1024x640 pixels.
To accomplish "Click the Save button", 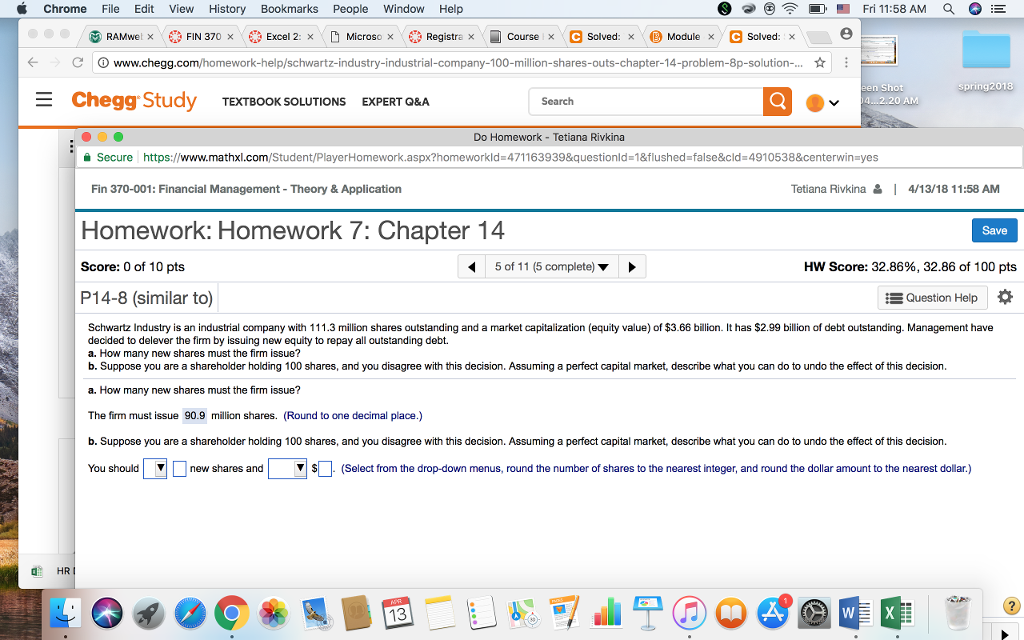I will pyautogui.click(x=994, y=230).
